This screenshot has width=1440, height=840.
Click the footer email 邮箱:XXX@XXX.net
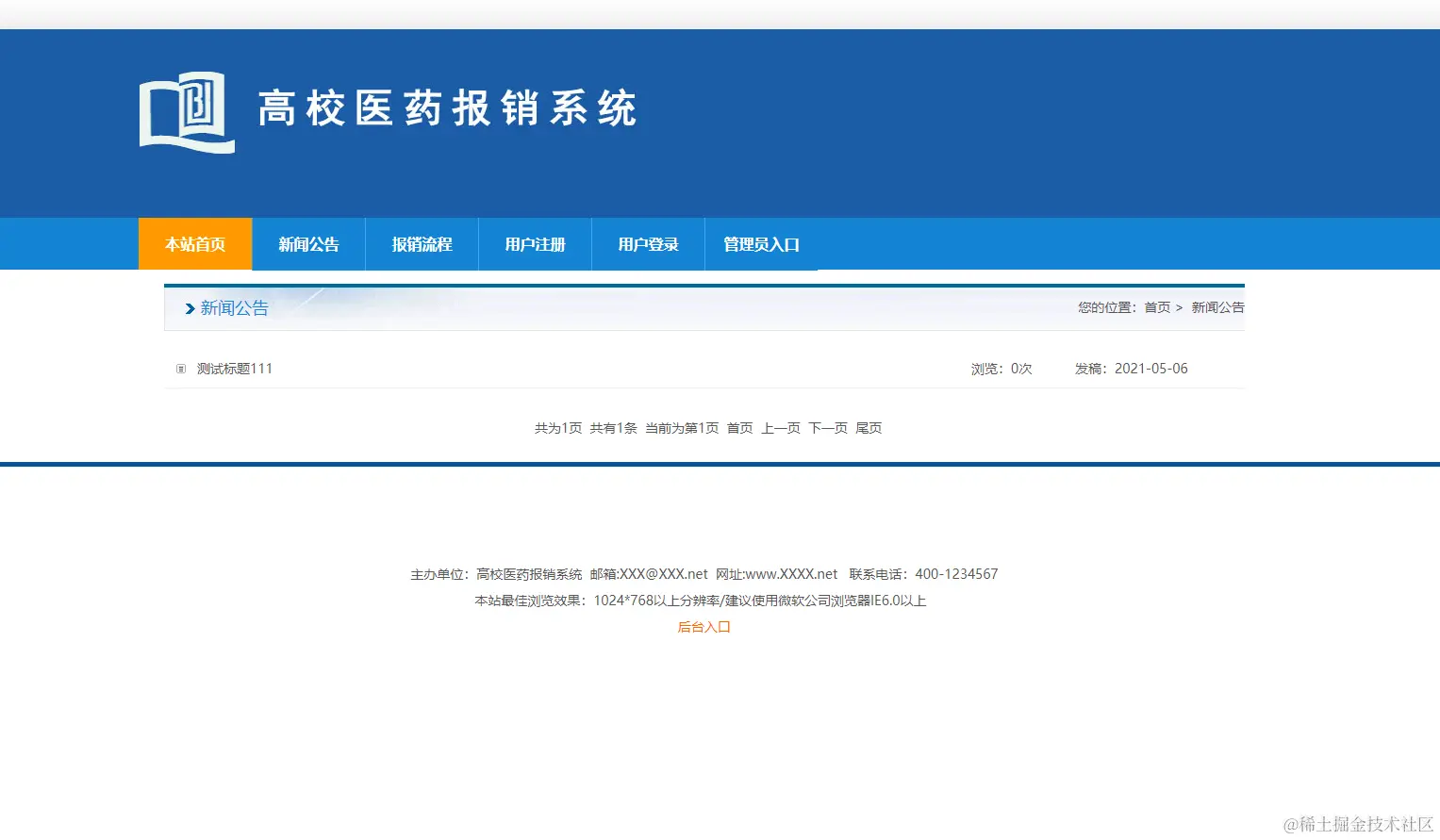click(649, 574)
